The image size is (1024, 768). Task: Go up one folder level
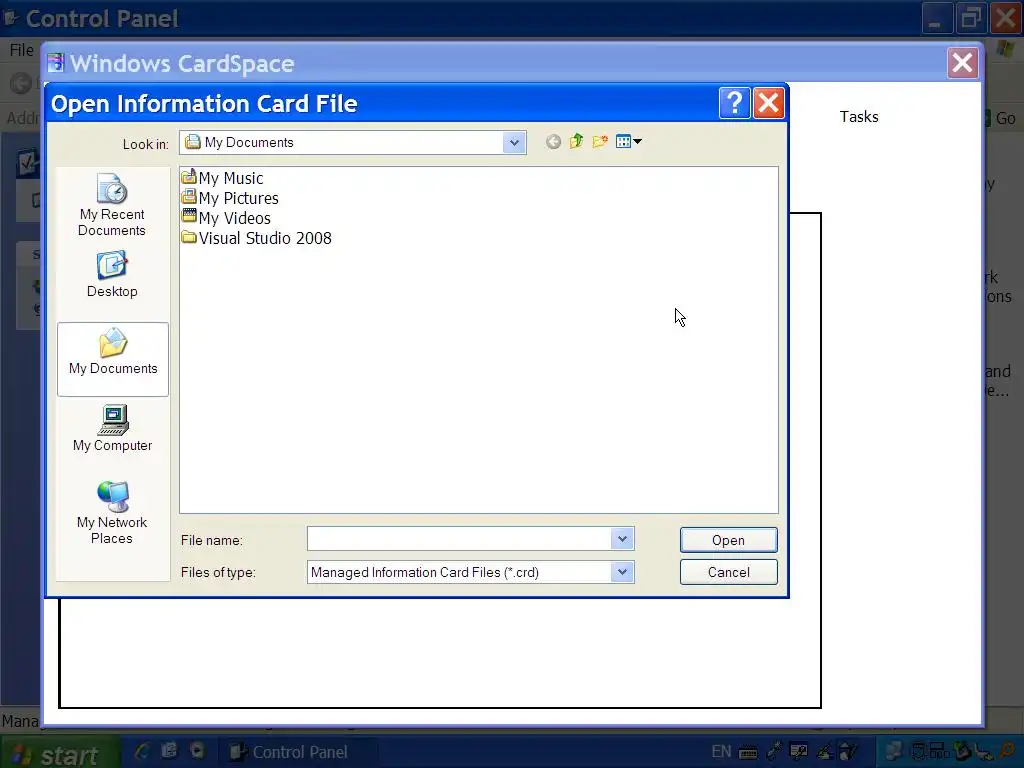tap(576, 142)
